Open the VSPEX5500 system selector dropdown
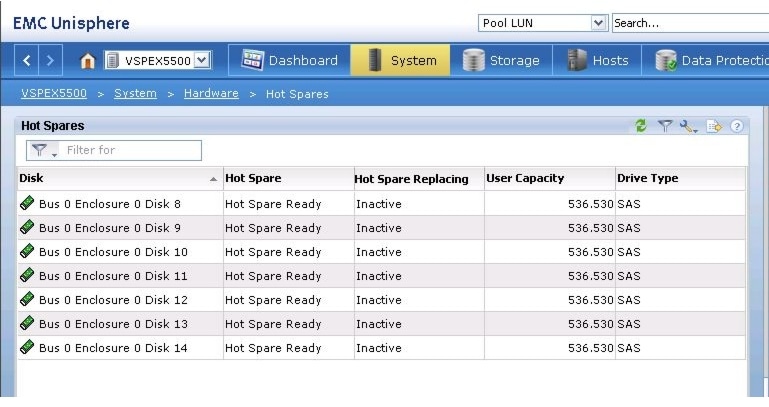 point(202,60)
